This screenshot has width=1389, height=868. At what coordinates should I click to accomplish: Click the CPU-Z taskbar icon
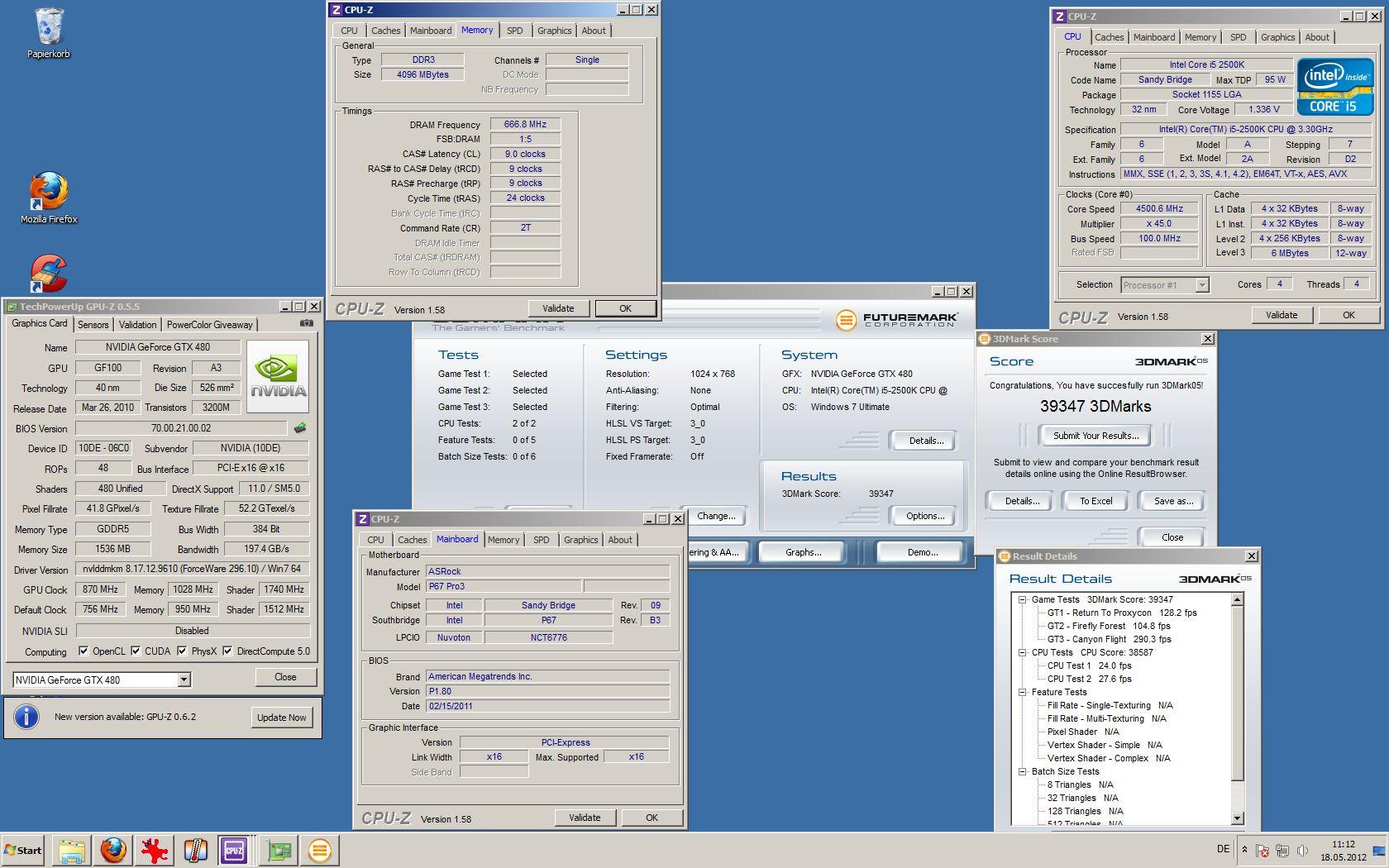pos(234,850)
